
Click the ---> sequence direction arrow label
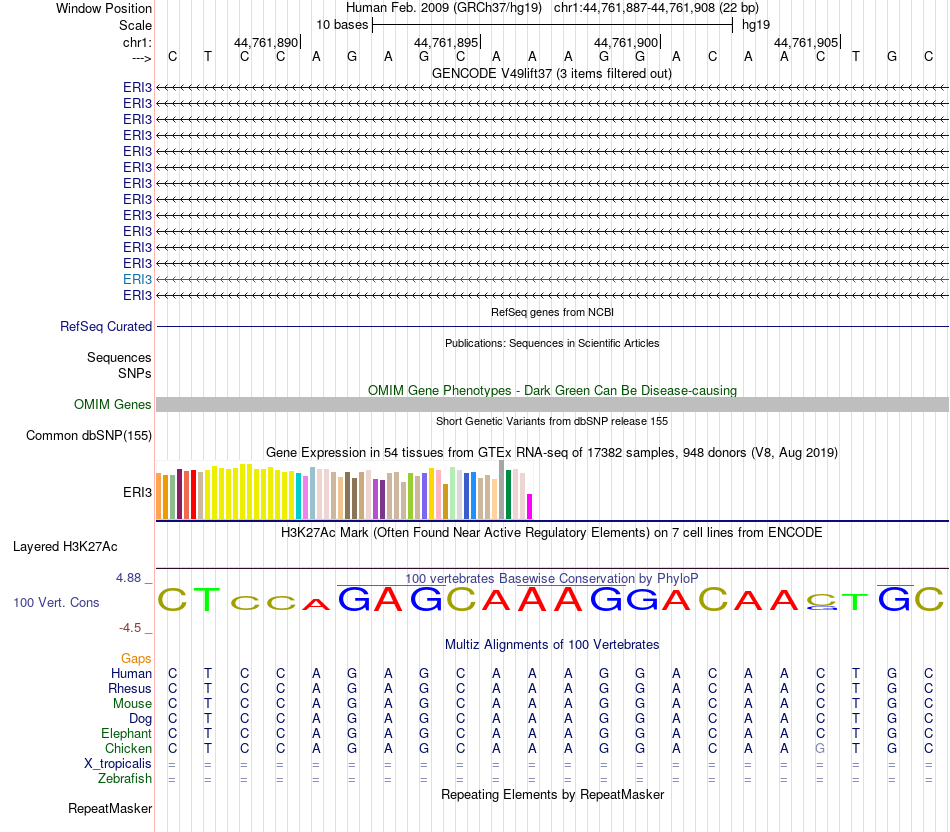(x=141, y=58)
